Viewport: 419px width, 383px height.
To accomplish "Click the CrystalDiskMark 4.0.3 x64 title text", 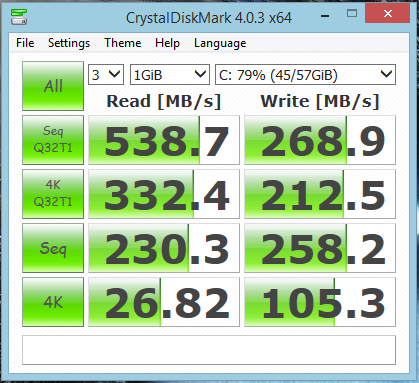I will pos(209,18).
